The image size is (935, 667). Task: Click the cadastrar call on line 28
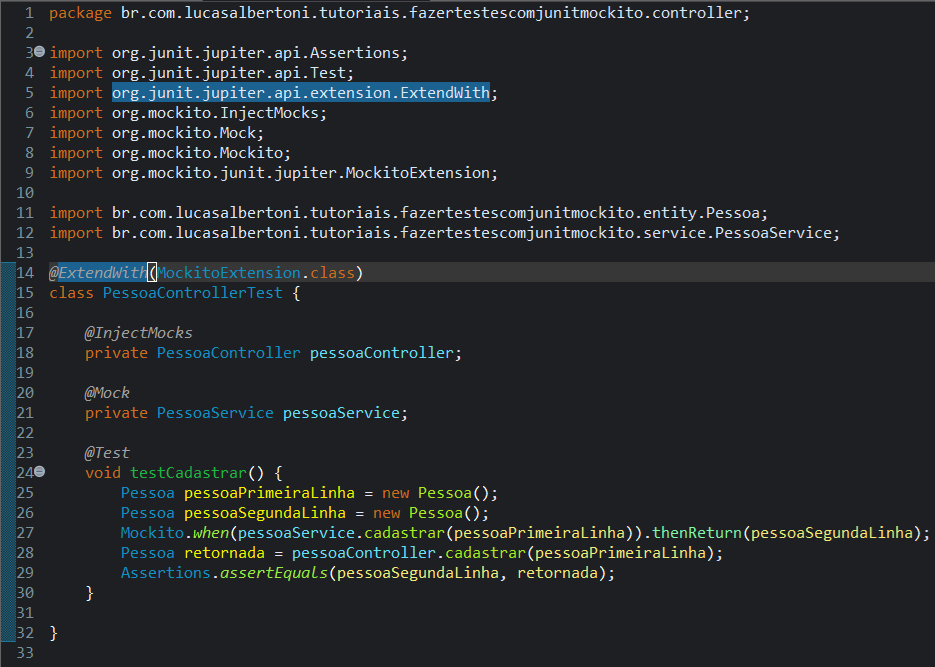coord(485,552)
